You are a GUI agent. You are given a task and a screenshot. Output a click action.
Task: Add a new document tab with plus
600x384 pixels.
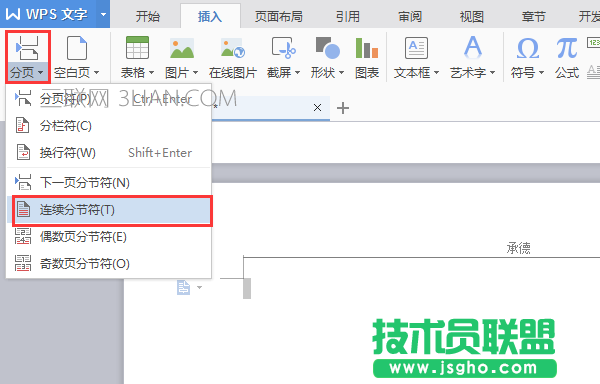click(343, 108)
